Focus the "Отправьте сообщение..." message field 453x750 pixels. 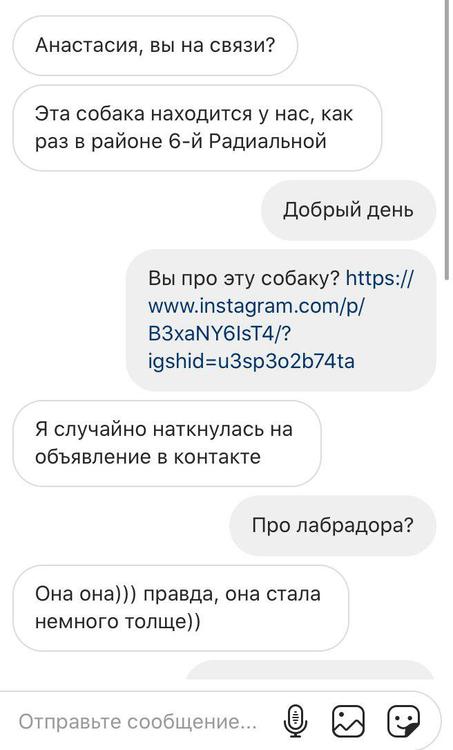click(x=138, y=721)
